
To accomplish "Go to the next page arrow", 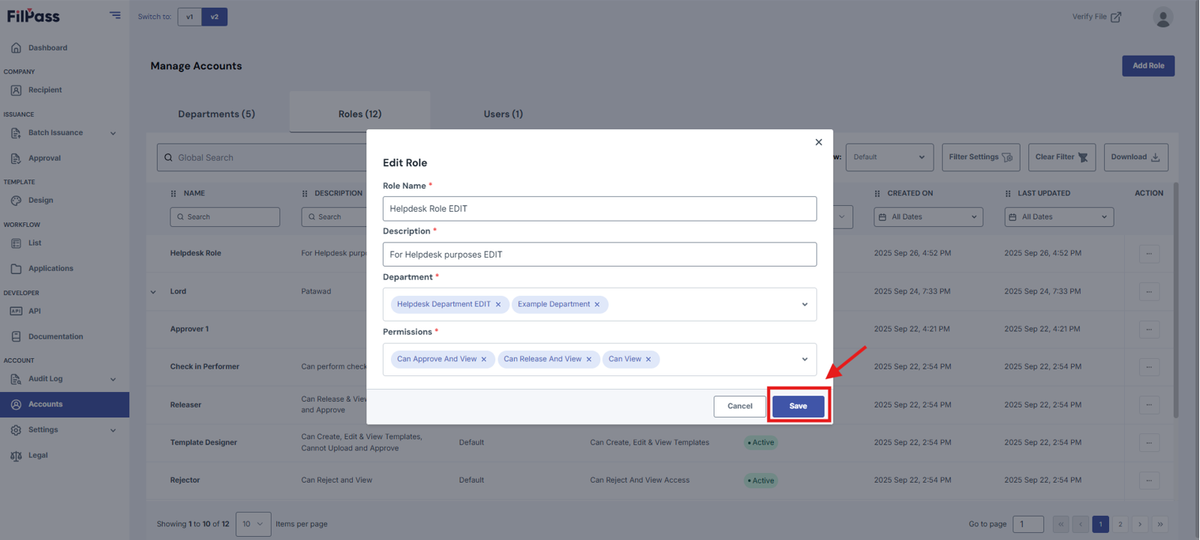I will 1140,524.
